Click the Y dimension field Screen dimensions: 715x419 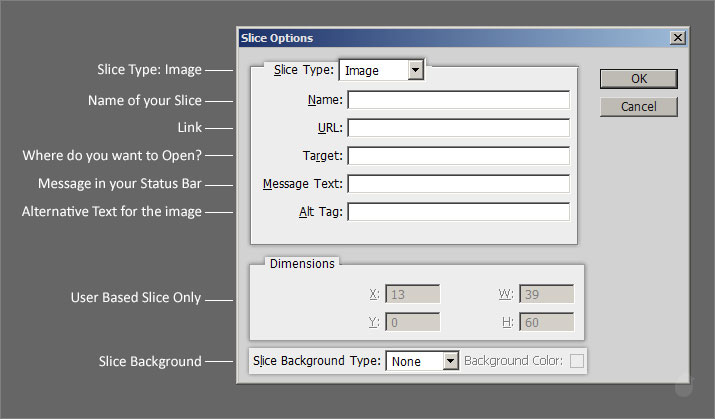tap(412, 322)
